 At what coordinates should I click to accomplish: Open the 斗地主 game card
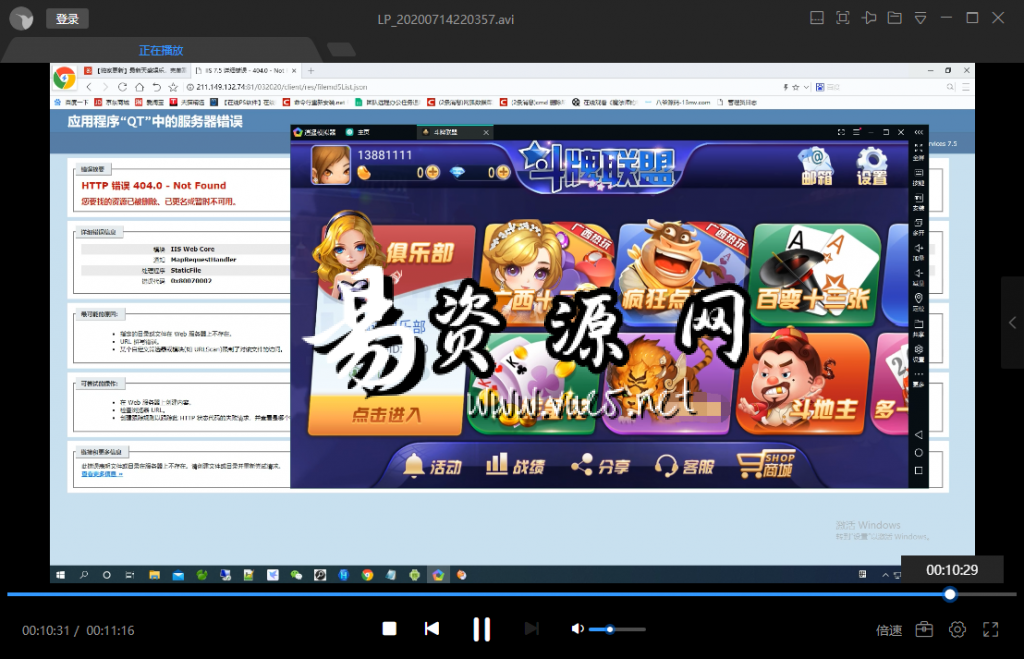[x=803, y=383]
